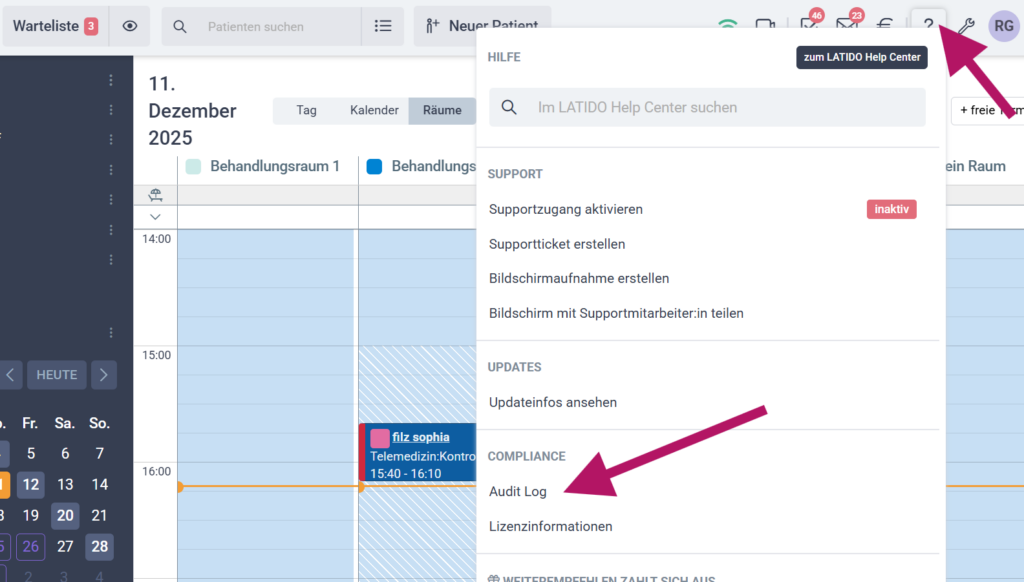Go to next month in mini calendar
Viewport: 1024px width, 582px height.
pos(104,375)
